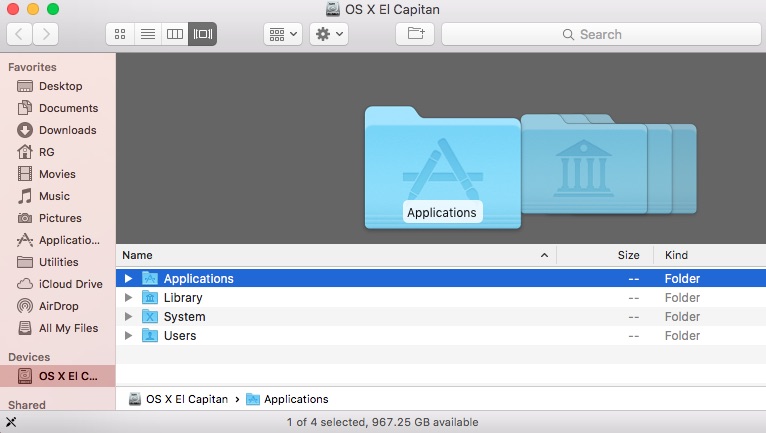Open Movies in the sidebar

(x=58, y=174)
